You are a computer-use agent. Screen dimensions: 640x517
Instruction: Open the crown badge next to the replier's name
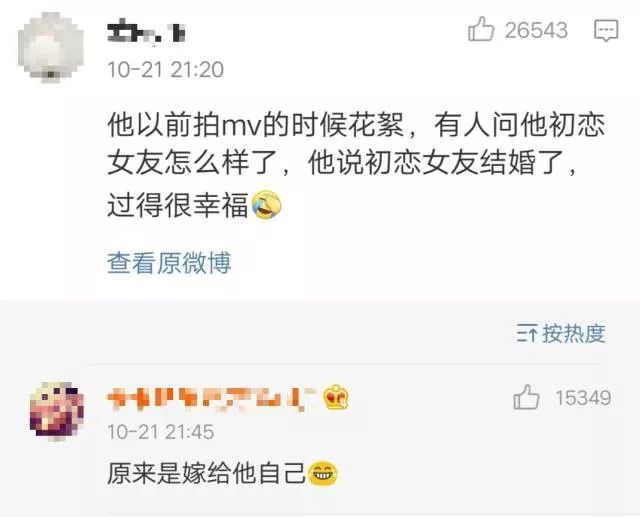coord(336,397)
